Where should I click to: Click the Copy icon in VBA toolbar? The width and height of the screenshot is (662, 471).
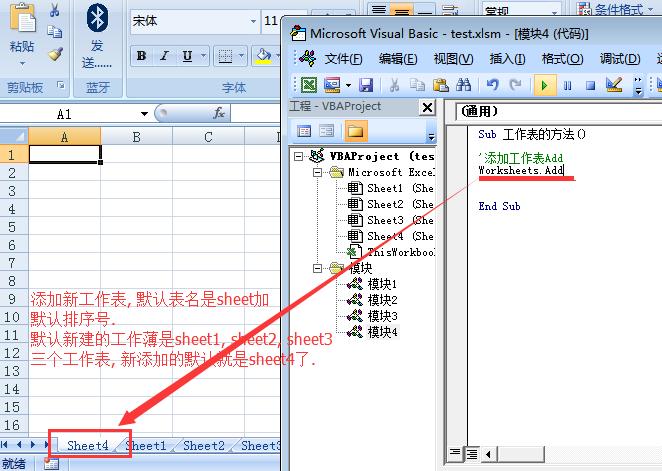(417, 85)
